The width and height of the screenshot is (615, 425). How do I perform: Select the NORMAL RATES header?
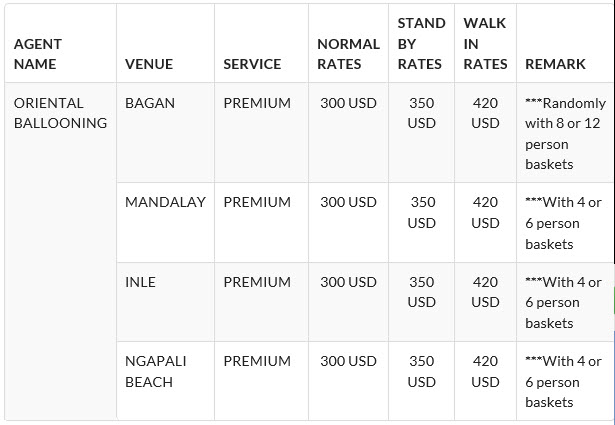(348, 54)
